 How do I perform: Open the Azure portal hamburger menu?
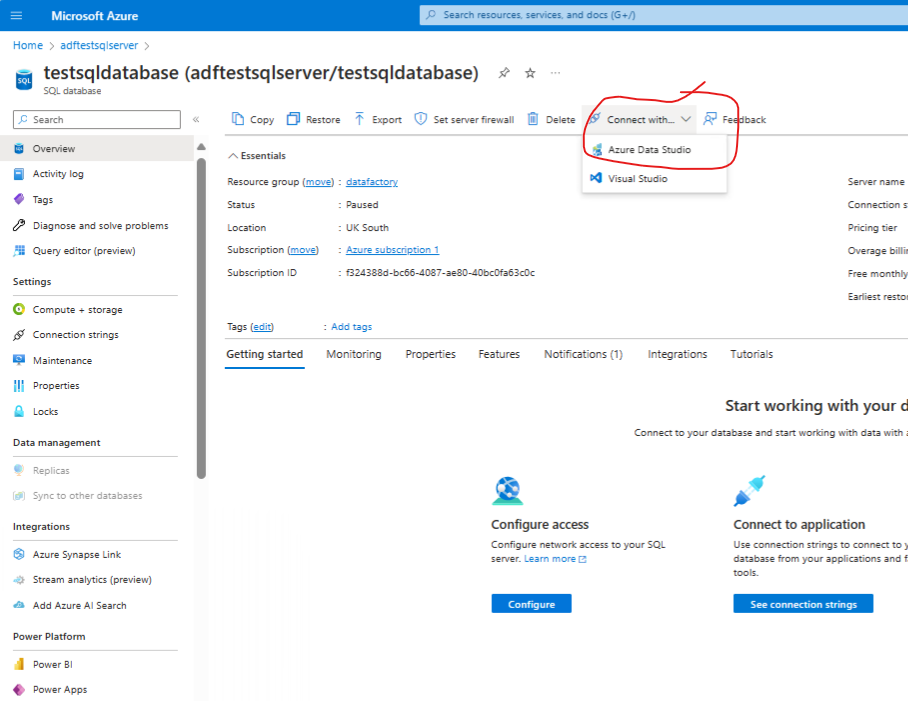(x=16, y=16)
